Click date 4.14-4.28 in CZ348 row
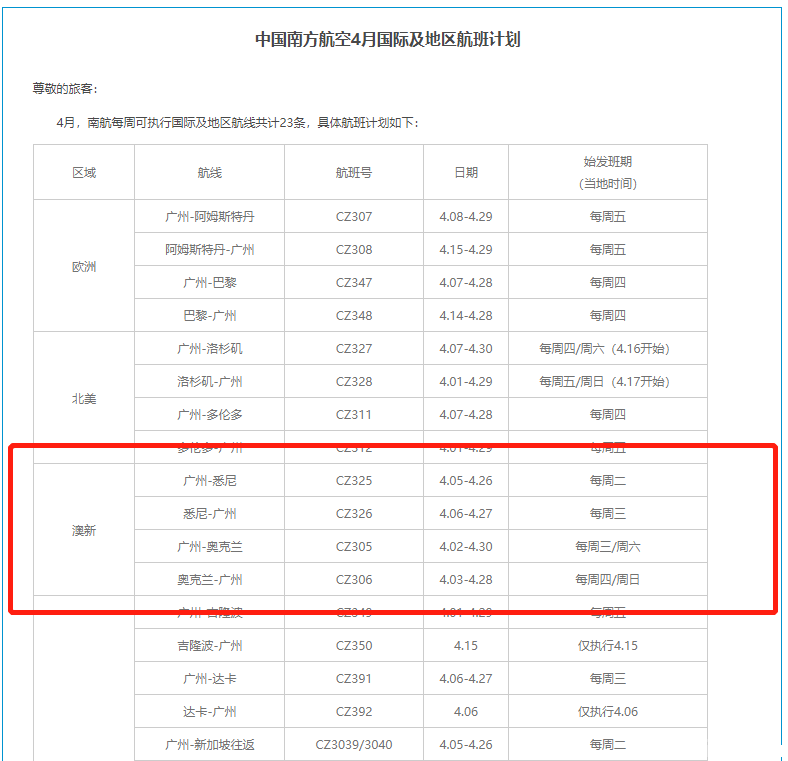This screenshot has width=788, height=761. coord(466,316)
